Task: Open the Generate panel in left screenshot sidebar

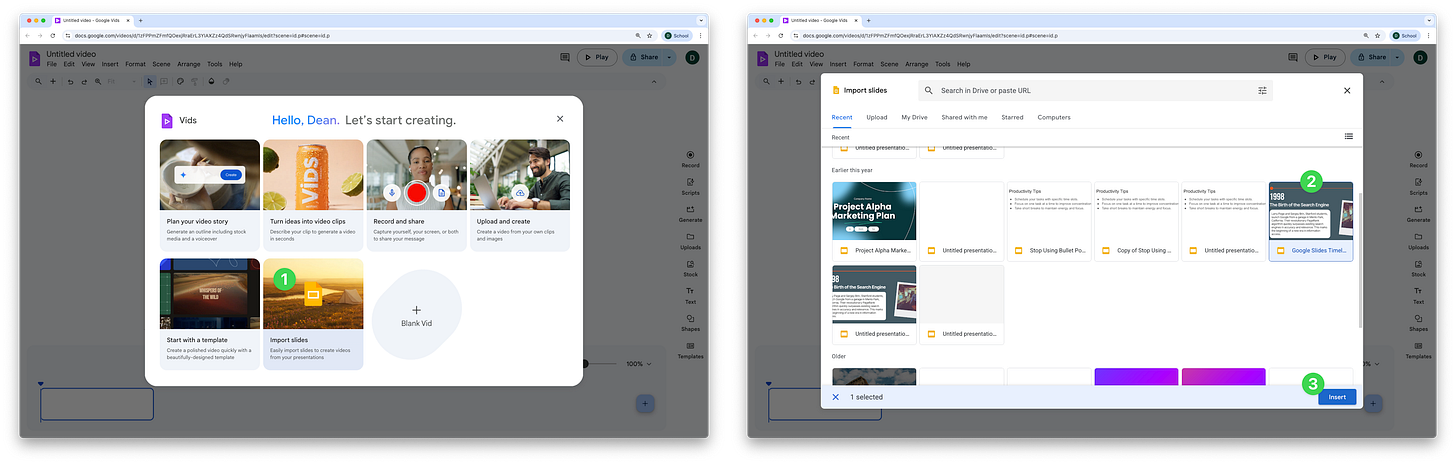Action: pos(690,213)
